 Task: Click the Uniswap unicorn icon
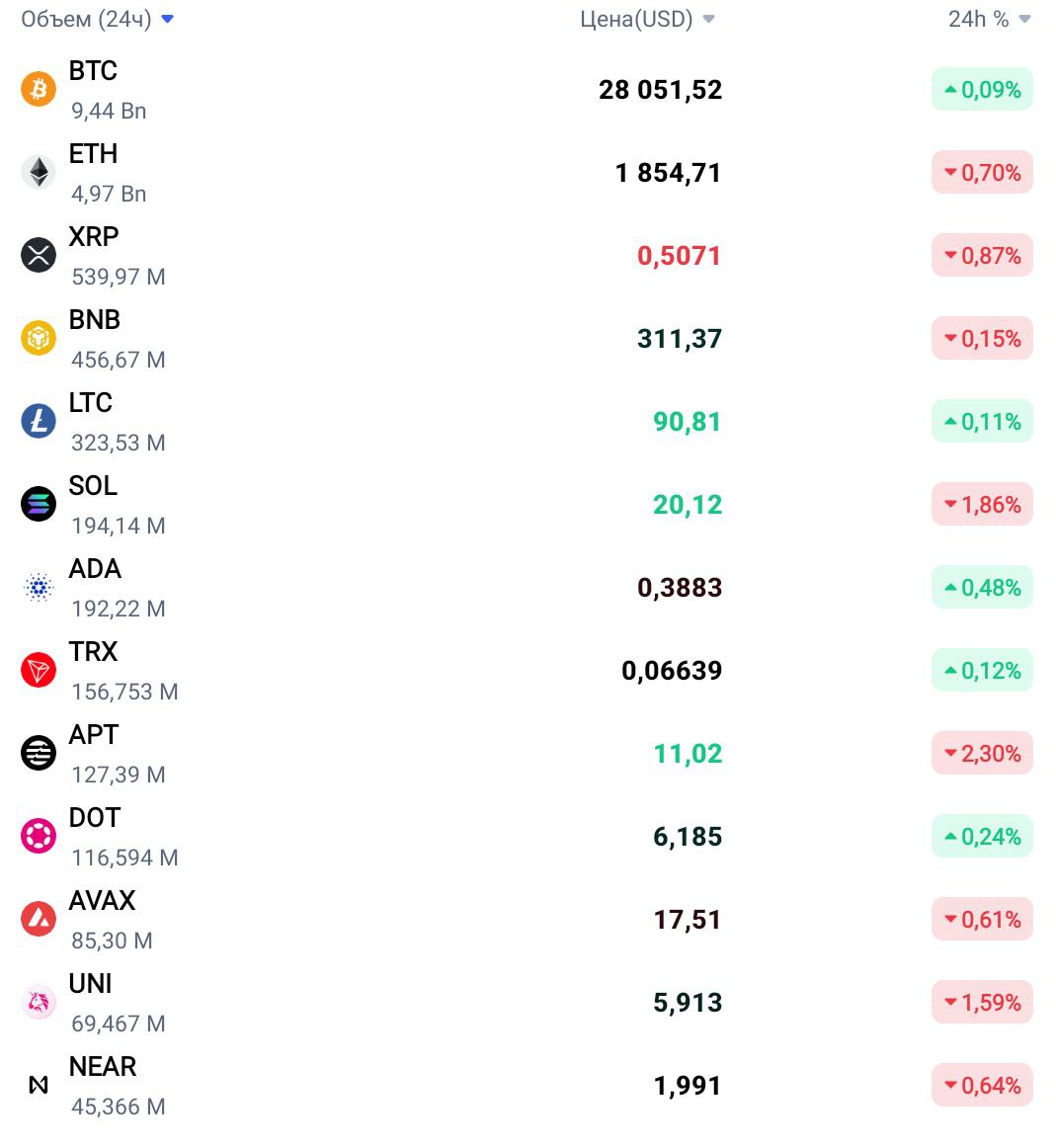[39, 1003]
